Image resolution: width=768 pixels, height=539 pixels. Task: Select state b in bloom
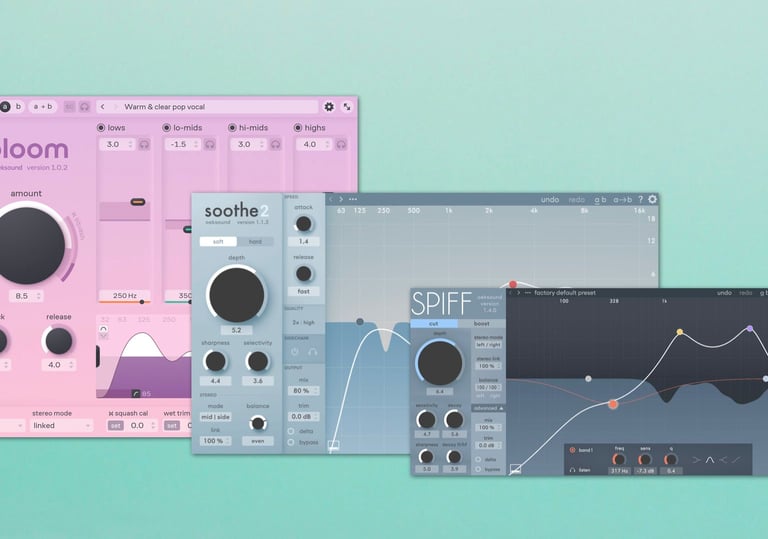point(19,106)
